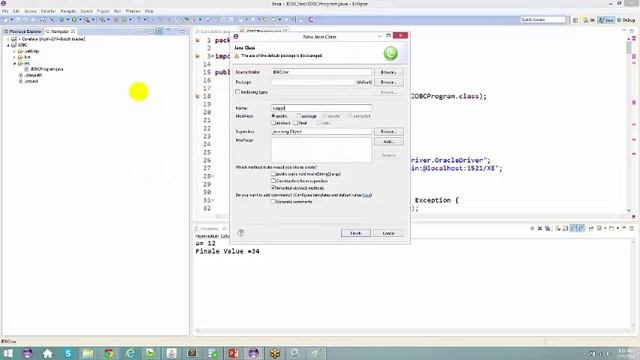Select the package modifier radio button
640x360 pixels.
click(x=298, y=116)
